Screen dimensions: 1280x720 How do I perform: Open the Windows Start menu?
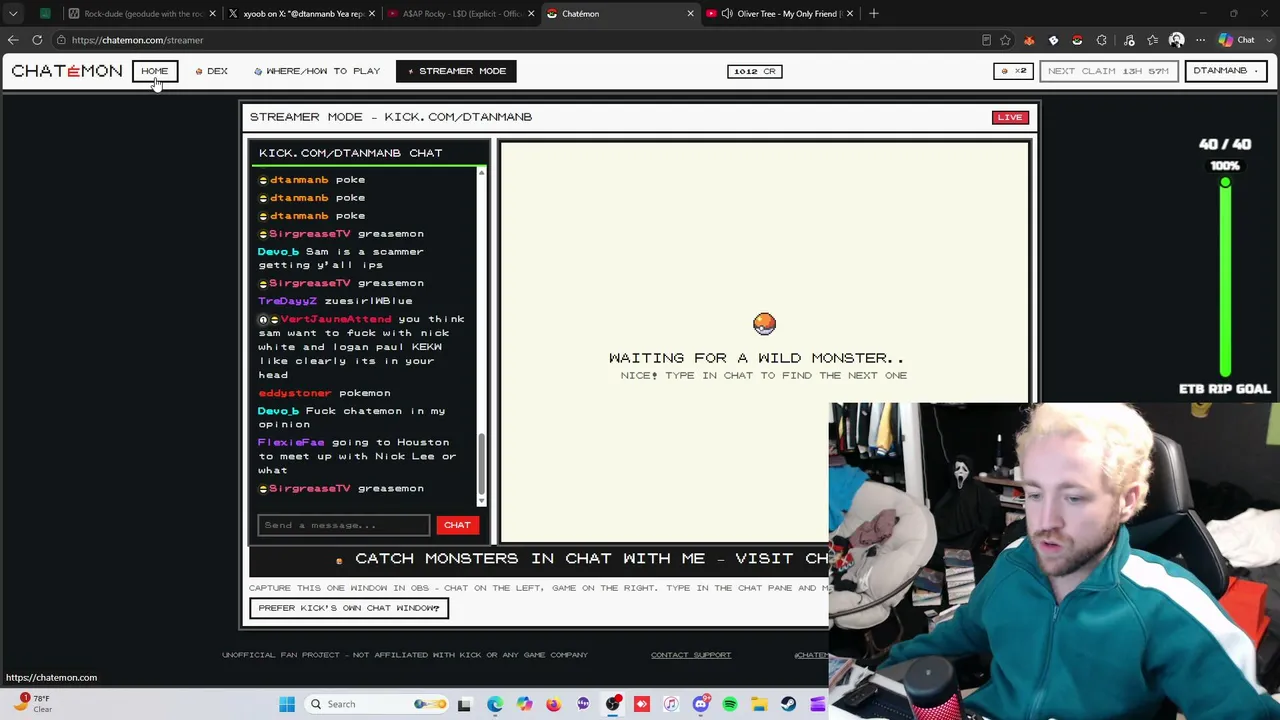click(x=287, y=704)
